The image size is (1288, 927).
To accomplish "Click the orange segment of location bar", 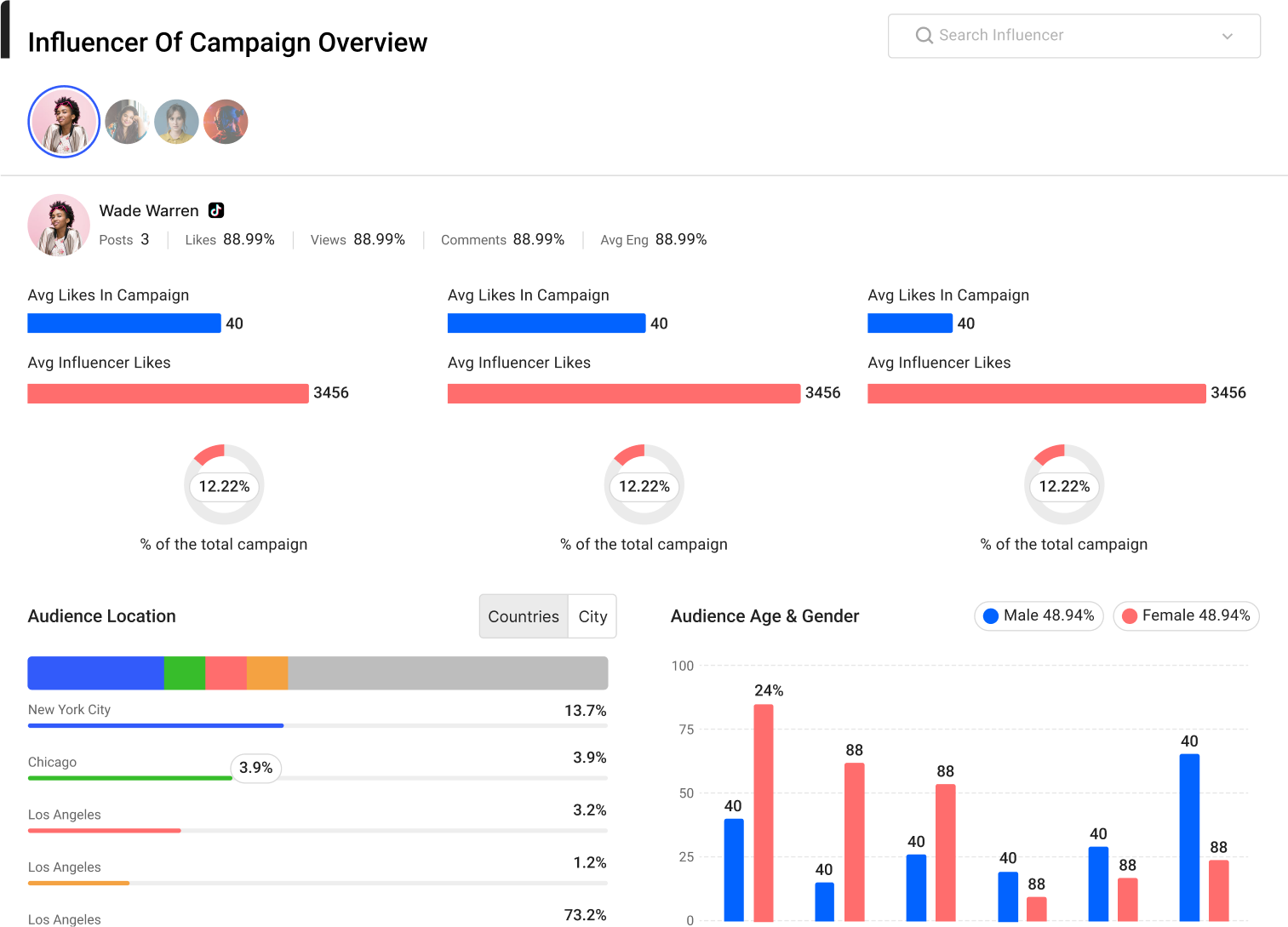I will pyautogui.click(x=267, y=673).
